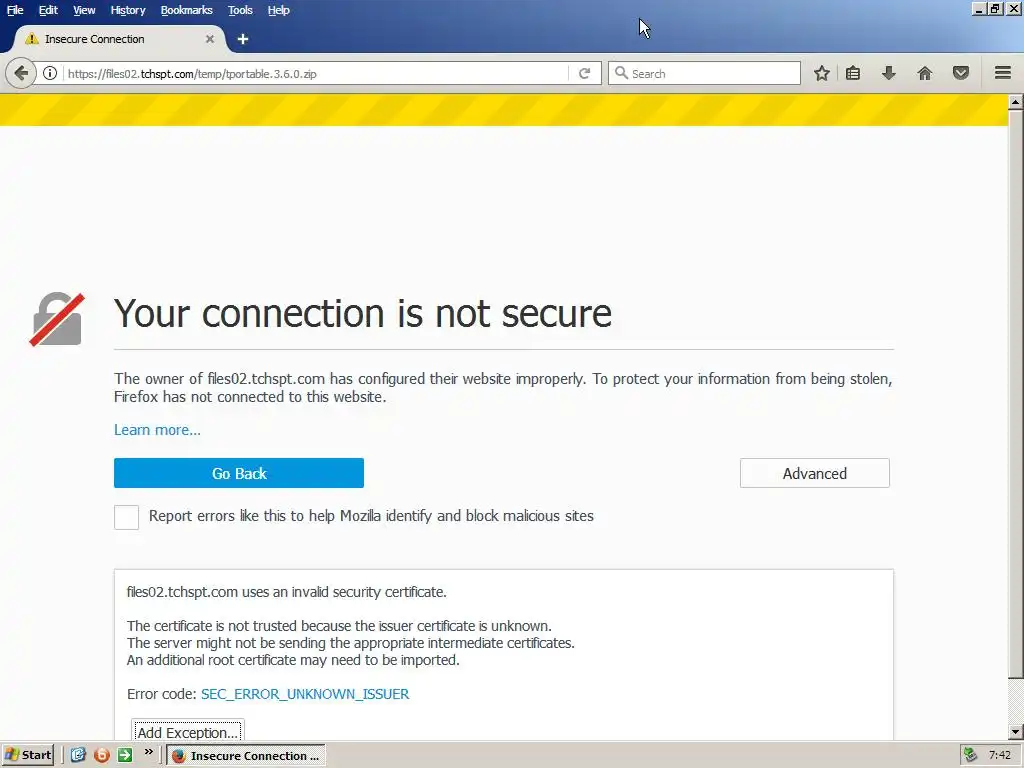This screenshot has height=768, width=1024.
Task: Open the View menu
Action: pyautogui.click(x=84, y=10)
